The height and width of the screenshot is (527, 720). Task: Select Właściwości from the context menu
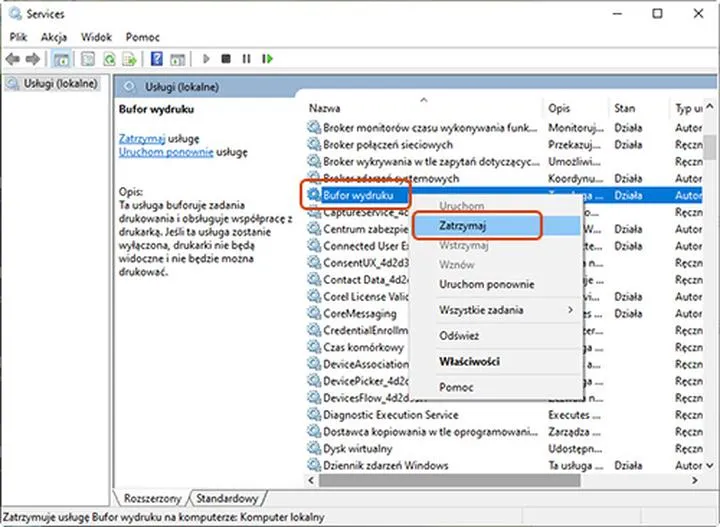click(469, 361)
